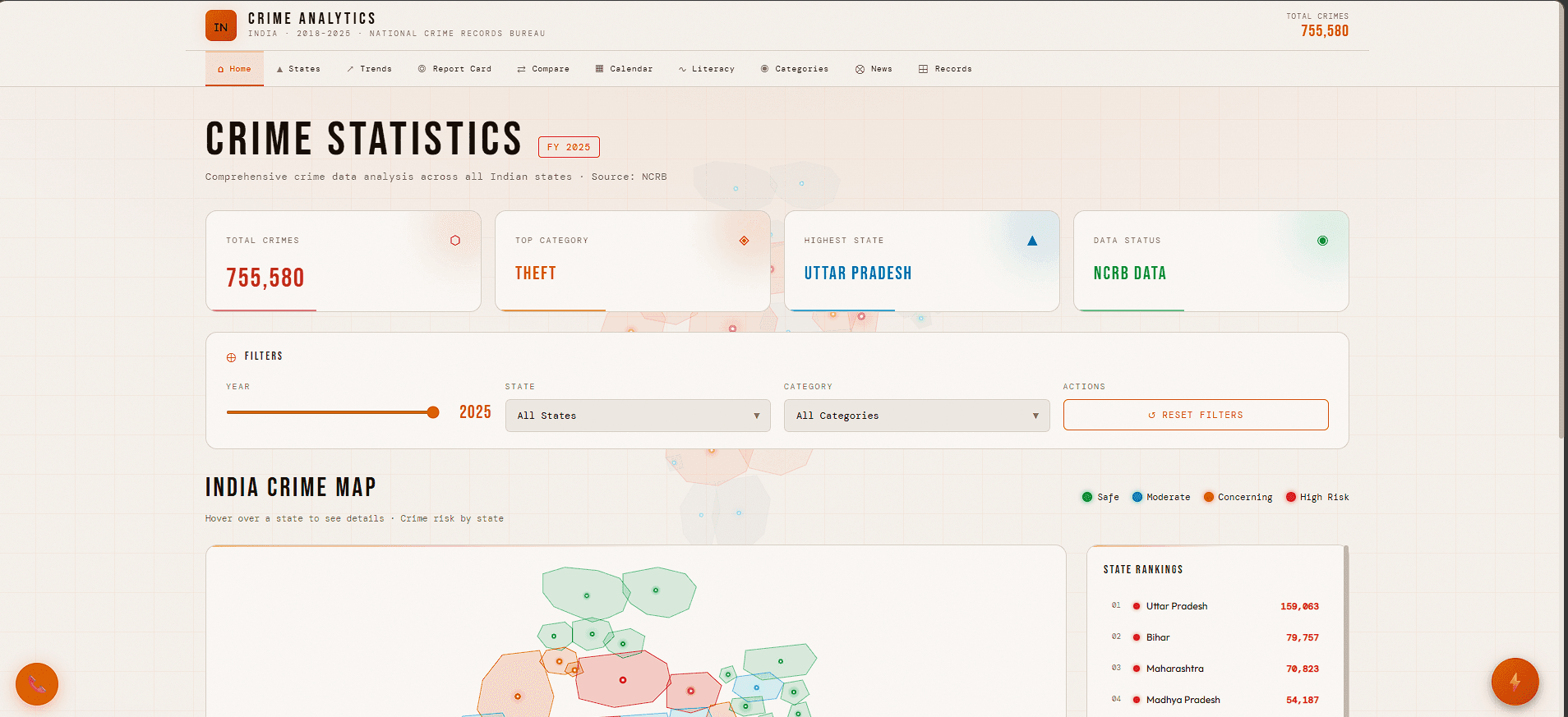The height and width of the screenshot is (717, 1568).
Task: Click the diamond icon on Top Category card
Action: point(744,241)
